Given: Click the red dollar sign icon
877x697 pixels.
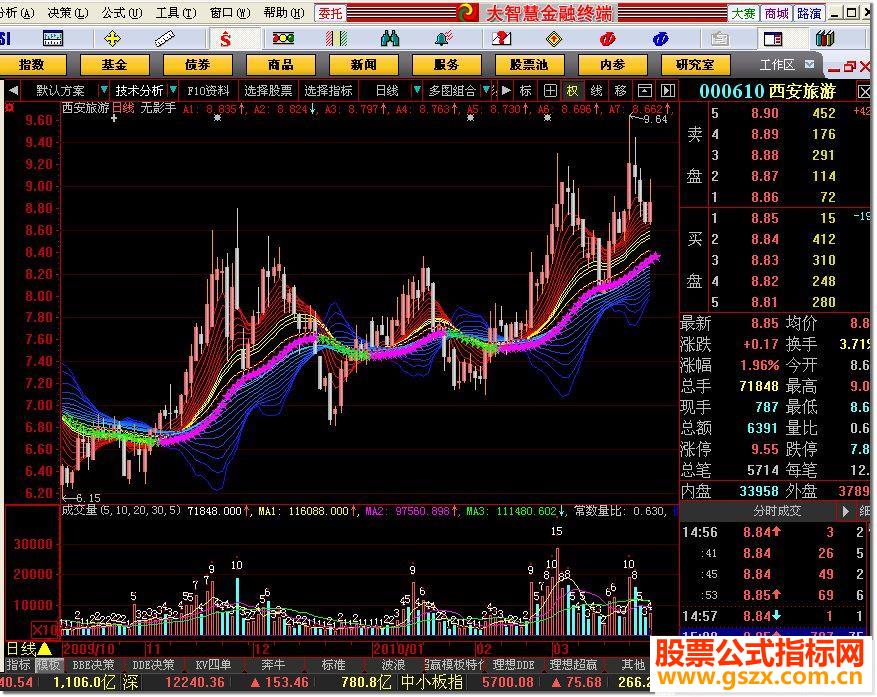Looking at the screenshot, I should coord(225,39).
